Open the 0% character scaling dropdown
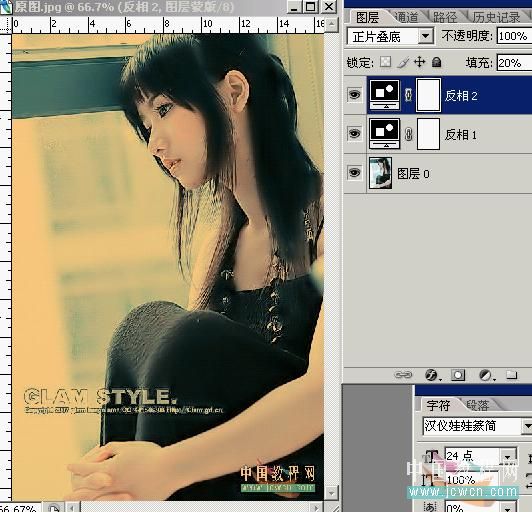 pos(508,508)
